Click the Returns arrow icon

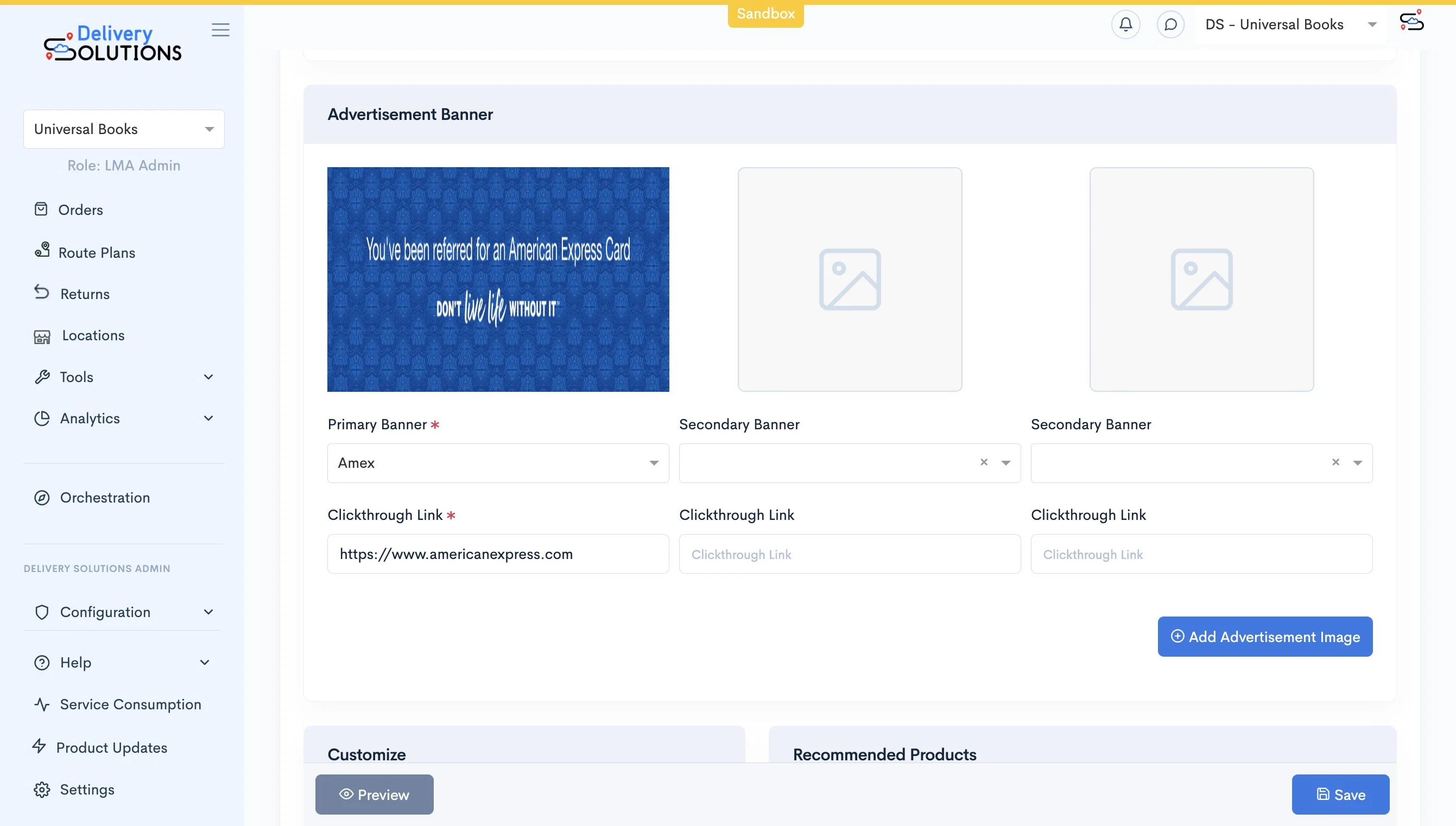click(41, 292)
